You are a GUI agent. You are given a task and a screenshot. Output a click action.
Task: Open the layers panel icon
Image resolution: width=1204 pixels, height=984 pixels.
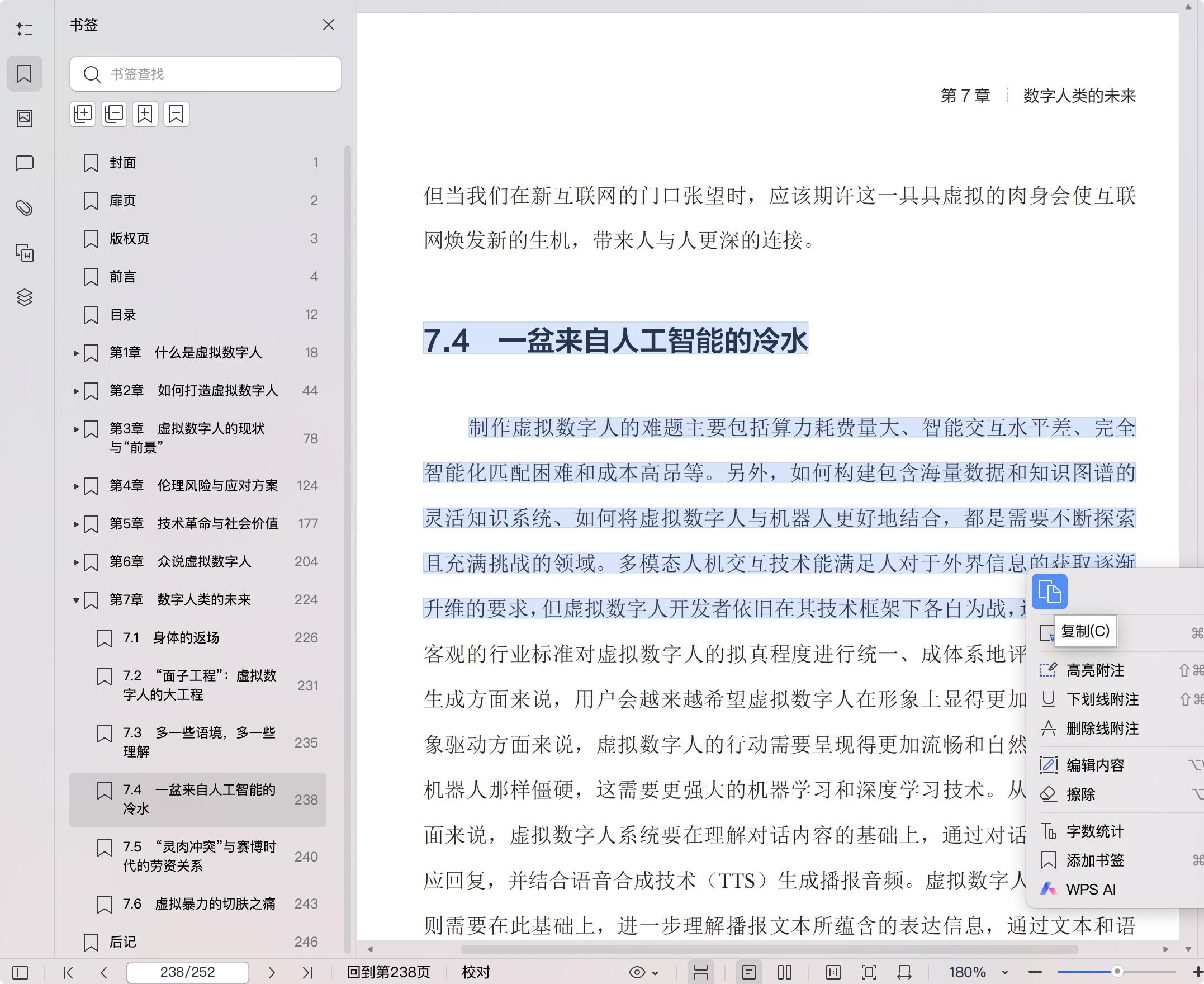point(25,297)
